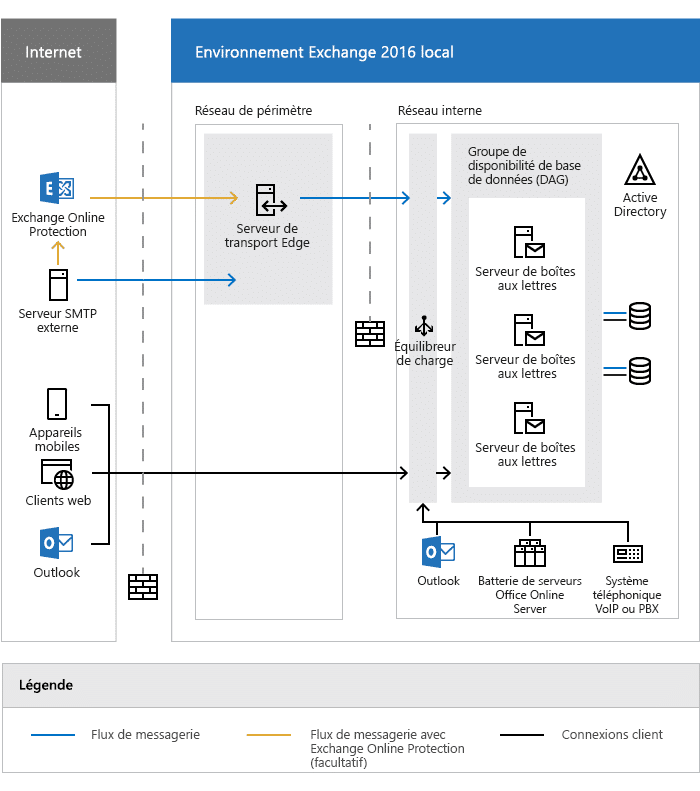Click the Internet header label

[53, 52]
